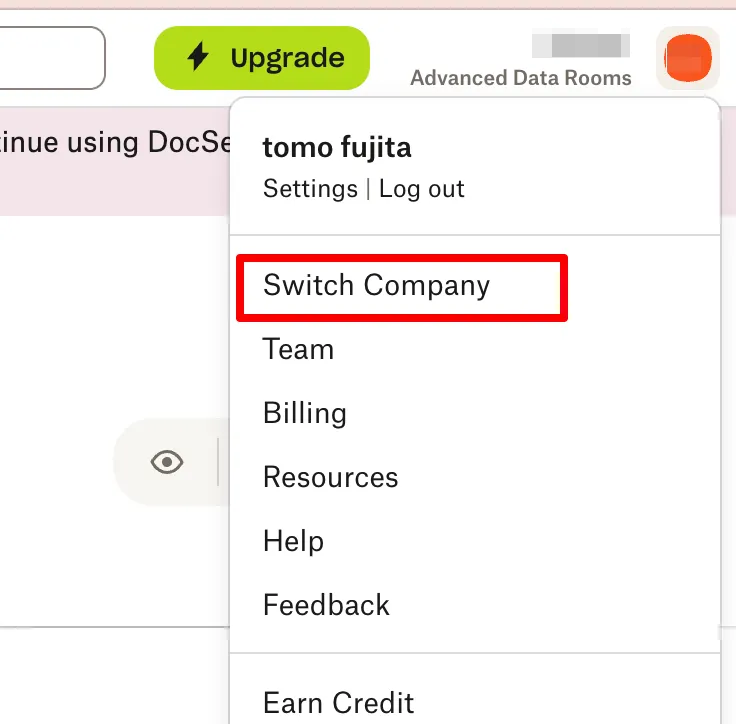Click the orange account avatar icon
Viewport: 736px width, 724px height.
(688, 57)
